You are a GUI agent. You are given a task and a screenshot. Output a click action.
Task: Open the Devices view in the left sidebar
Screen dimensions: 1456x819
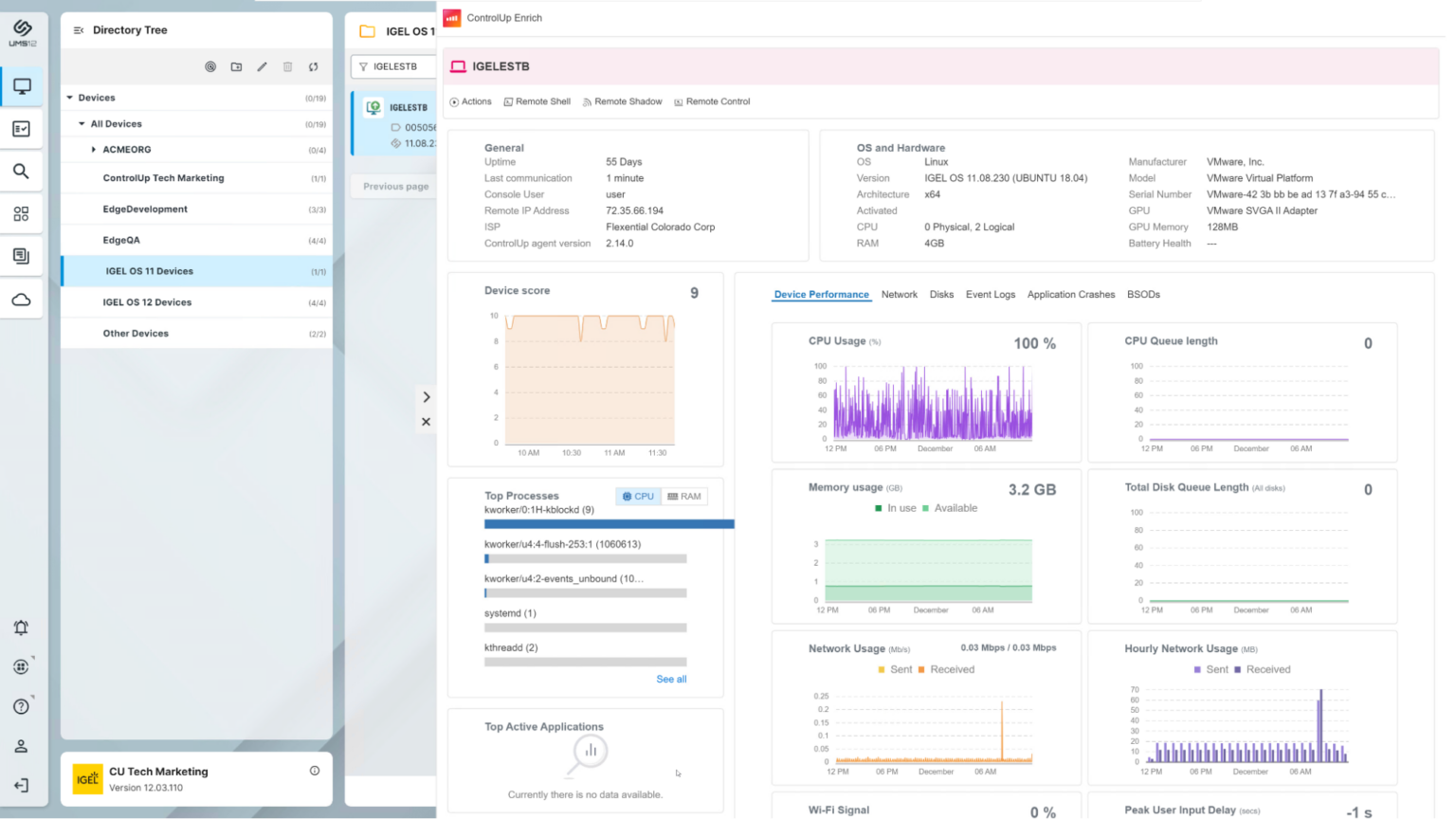[x=21, y=85]
